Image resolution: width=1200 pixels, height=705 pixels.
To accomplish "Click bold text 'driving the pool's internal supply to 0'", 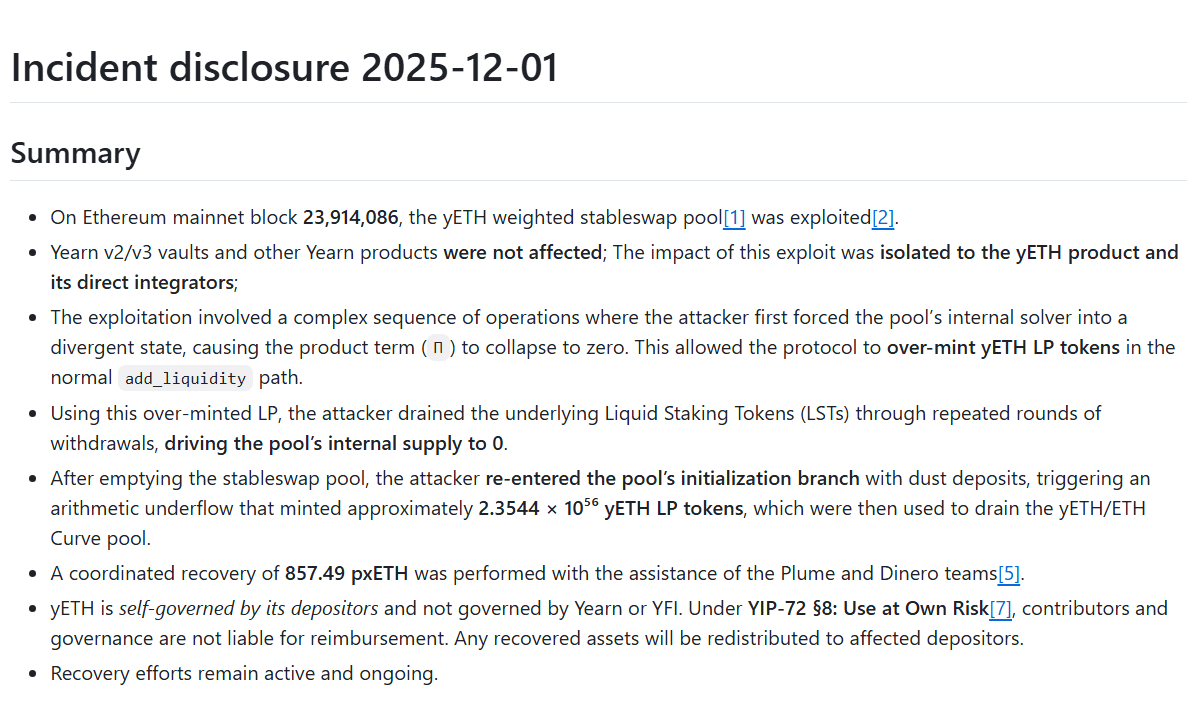I will [x=335, y=443].
